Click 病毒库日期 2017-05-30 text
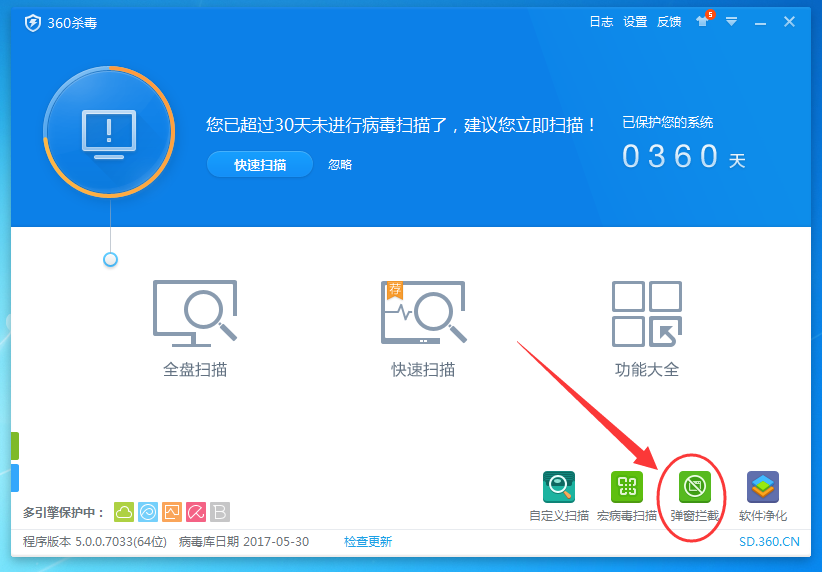Viewport: 822px width, 572px height. [x=244, y=542]
